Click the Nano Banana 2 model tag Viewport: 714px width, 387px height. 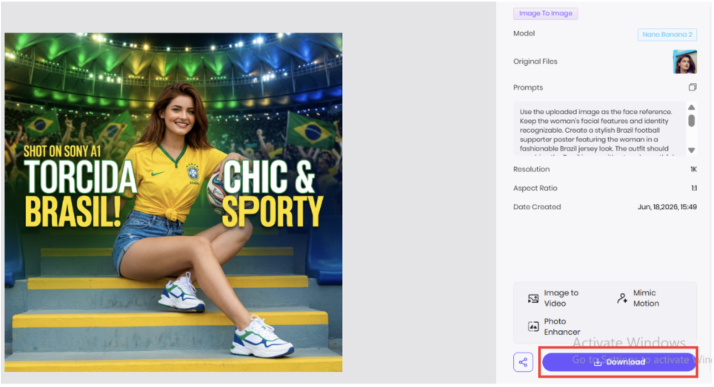pyautogui.click(x=667, y=34)
